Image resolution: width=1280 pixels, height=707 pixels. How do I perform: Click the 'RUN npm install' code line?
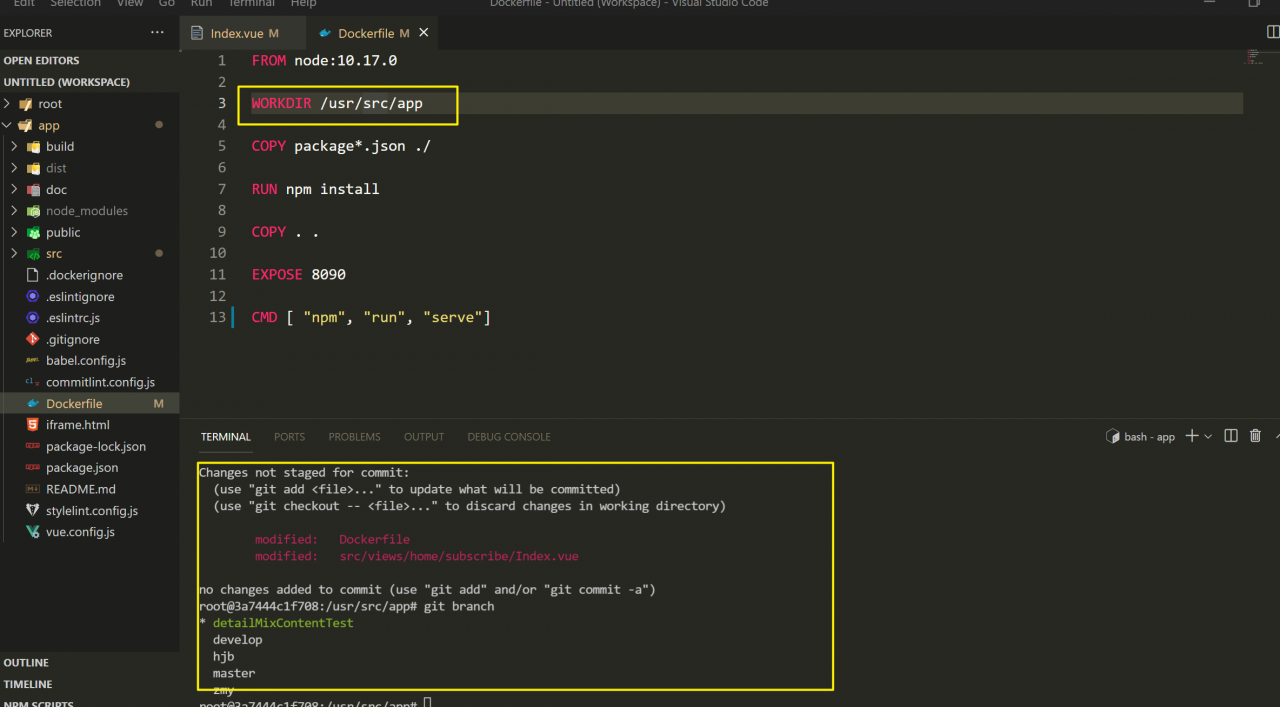[315, 189]
